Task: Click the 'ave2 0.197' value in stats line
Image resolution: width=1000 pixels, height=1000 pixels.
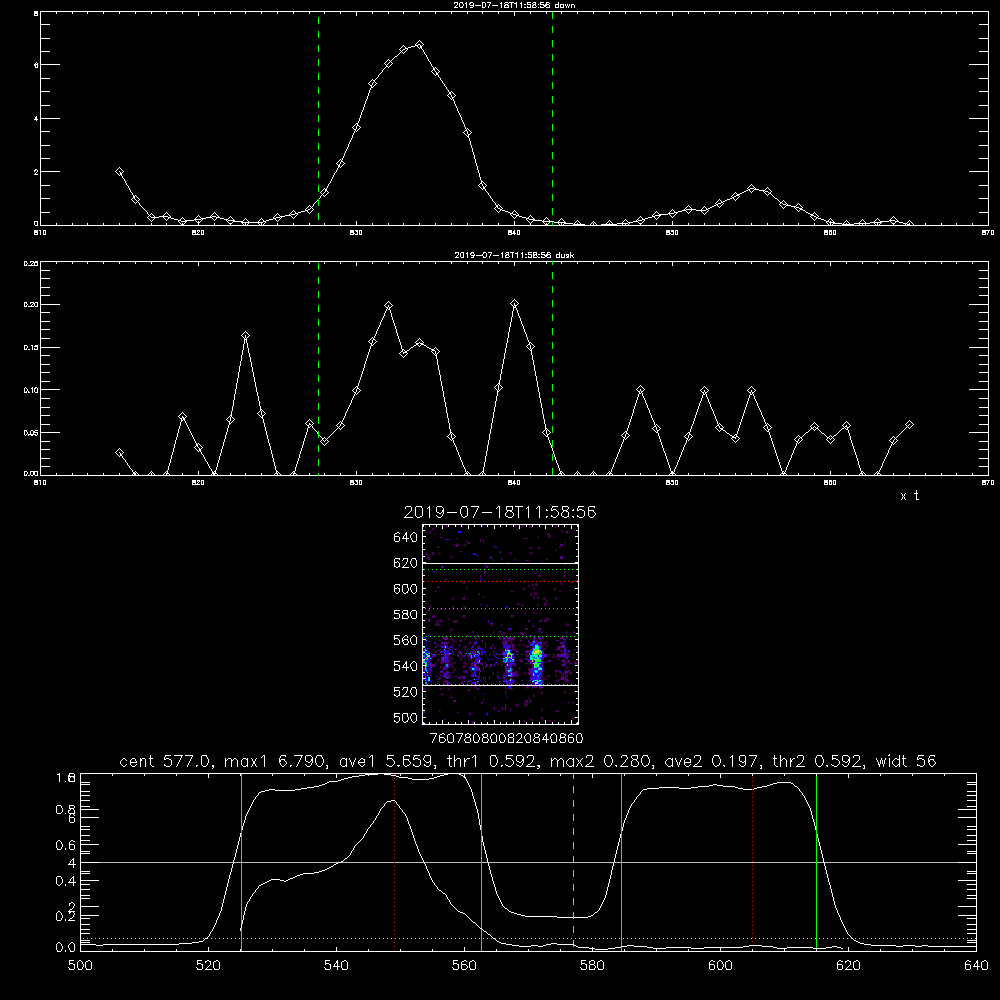Action: (x=712, y=761)
